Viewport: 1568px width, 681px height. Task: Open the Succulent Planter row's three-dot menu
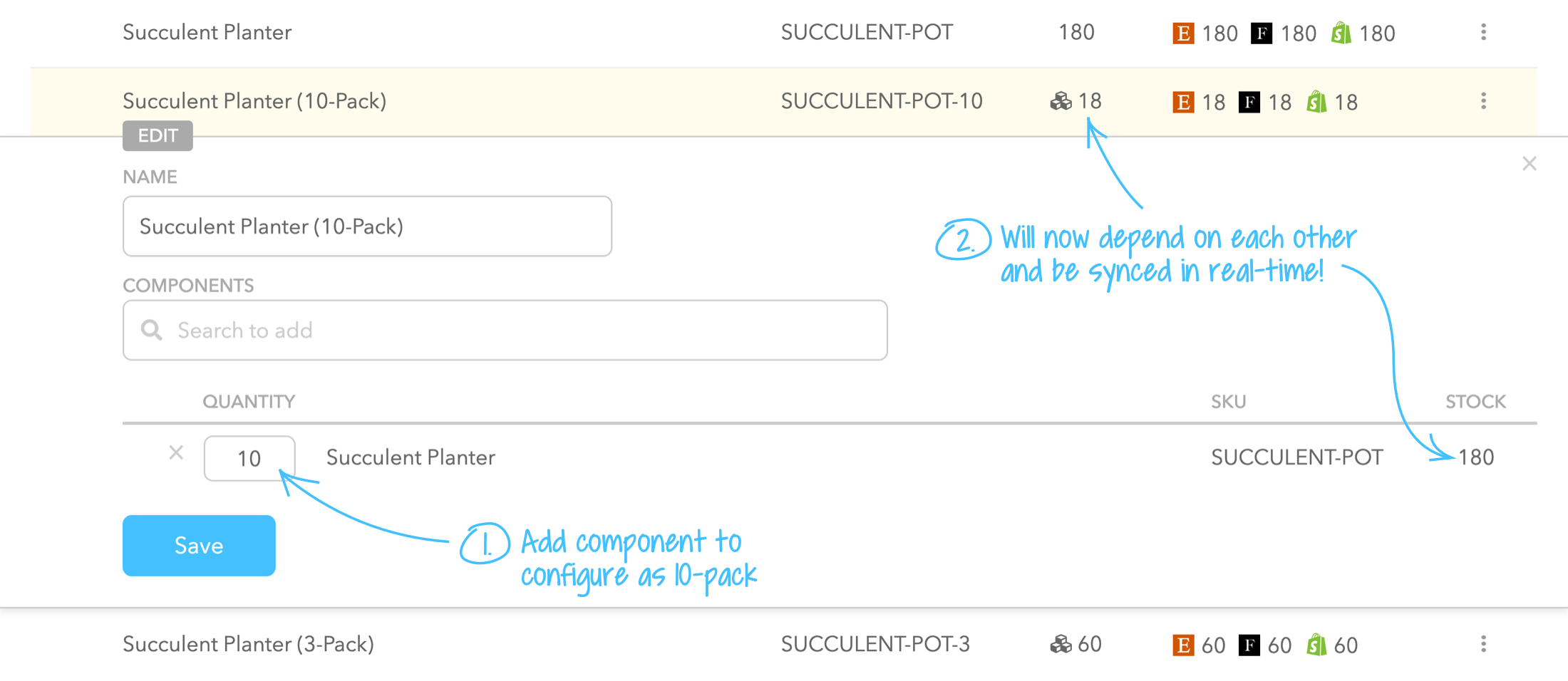click(x=1483, y=32)
